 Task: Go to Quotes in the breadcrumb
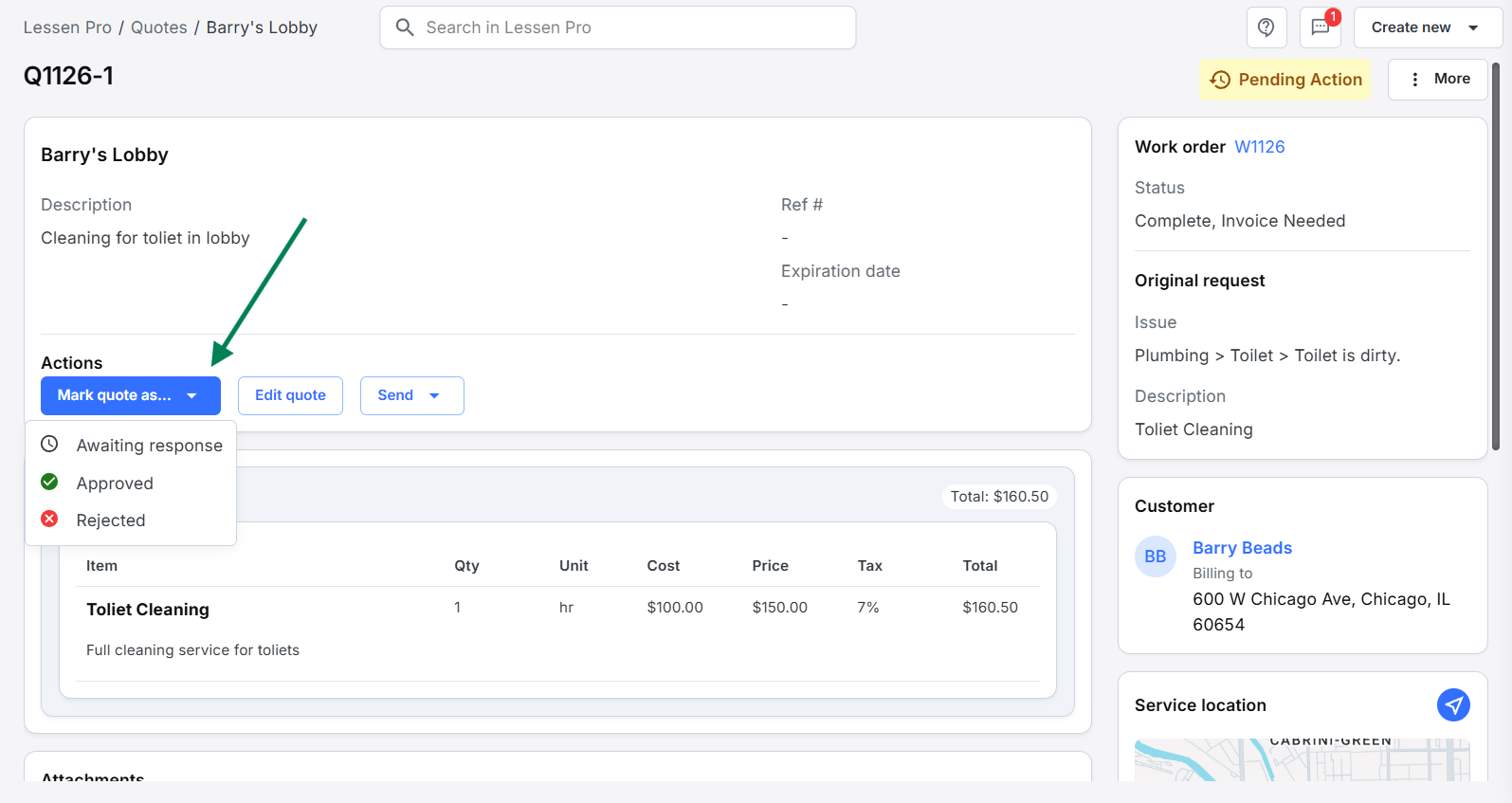pyautogui.click(x=158, y=27)
